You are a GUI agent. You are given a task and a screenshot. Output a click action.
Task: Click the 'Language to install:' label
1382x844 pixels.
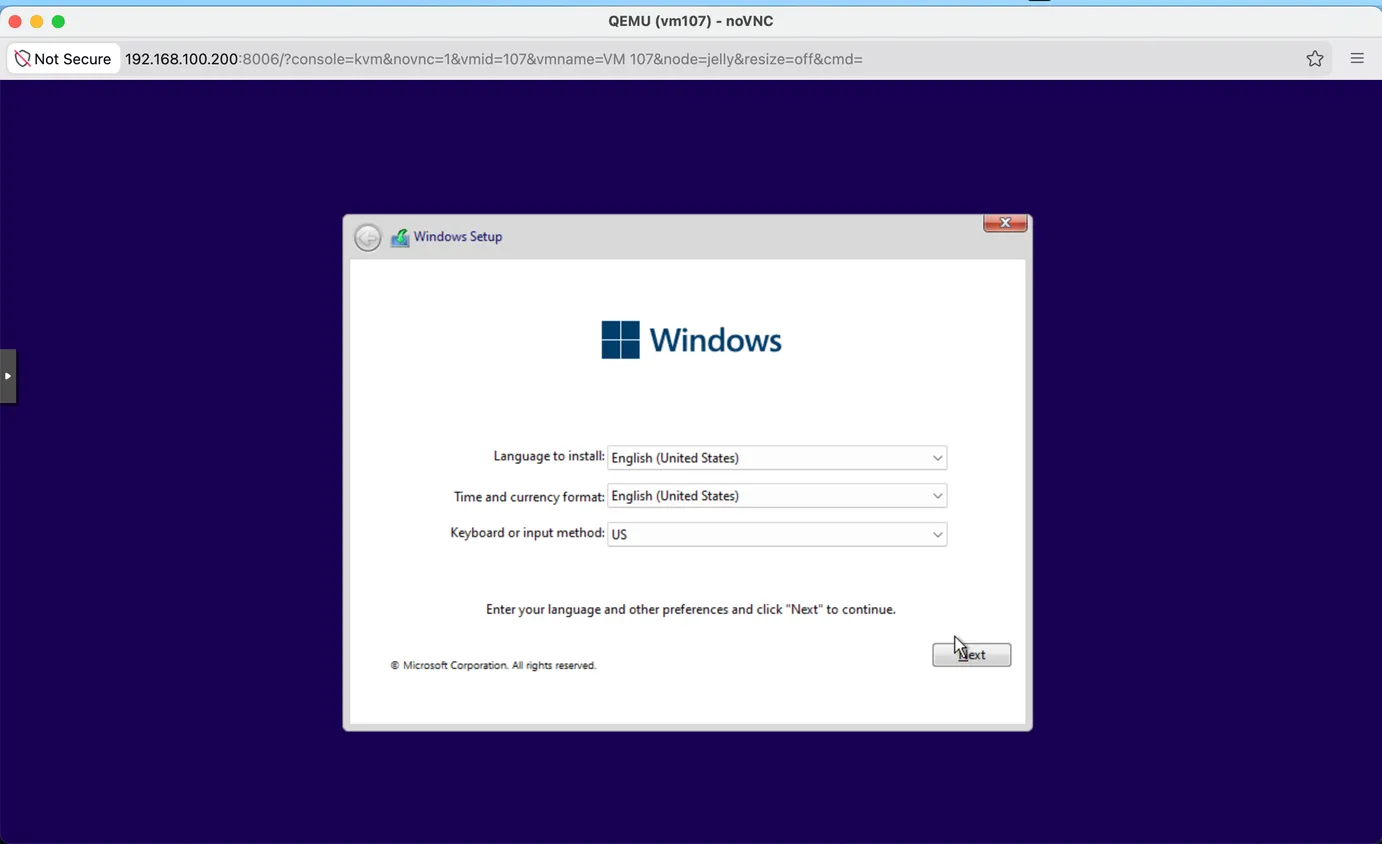[549, 456]
